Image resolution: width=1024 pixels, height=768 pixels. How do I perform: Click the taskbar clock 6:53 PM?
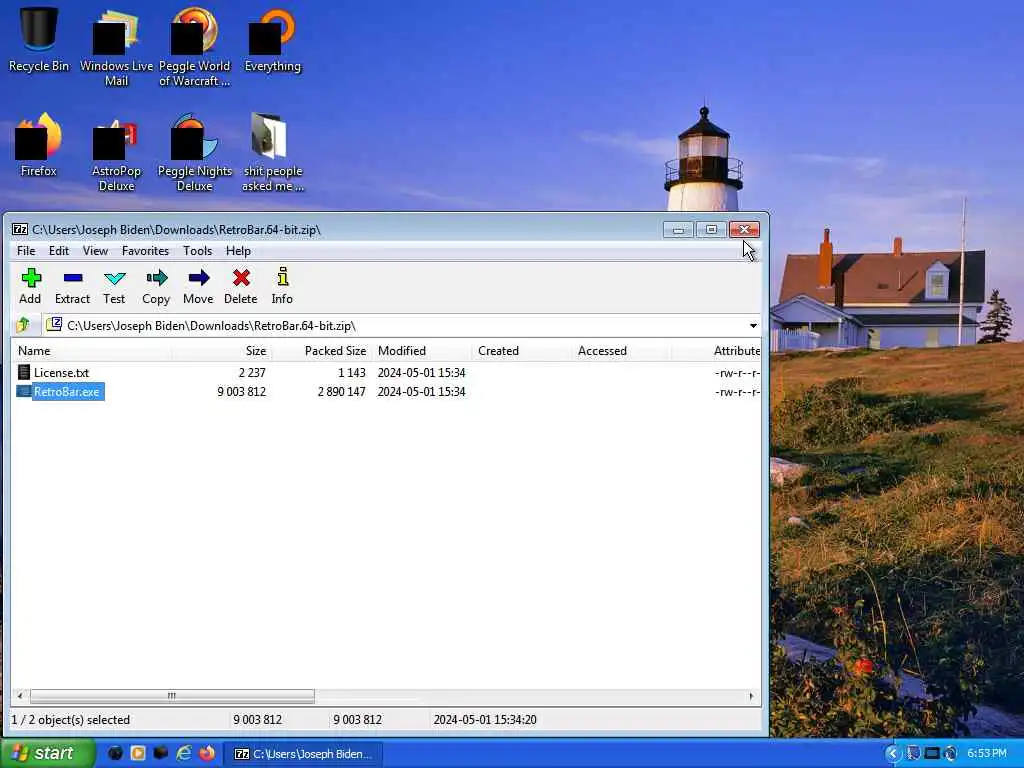point(987,753)
